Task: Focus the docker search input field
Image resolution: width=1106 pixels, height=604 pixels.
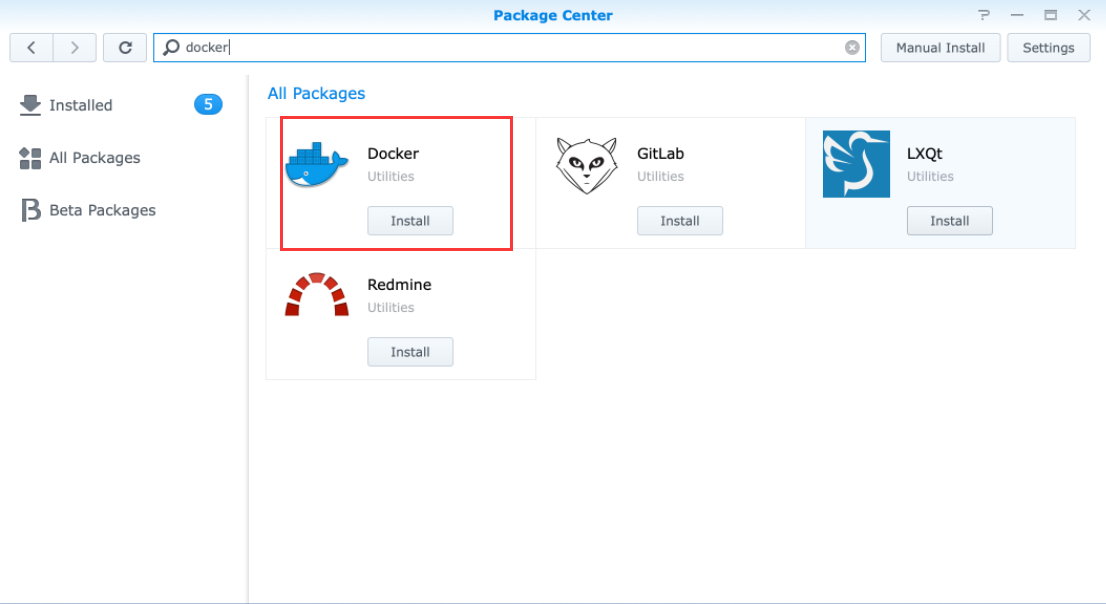Action: (x=500, y=47)
